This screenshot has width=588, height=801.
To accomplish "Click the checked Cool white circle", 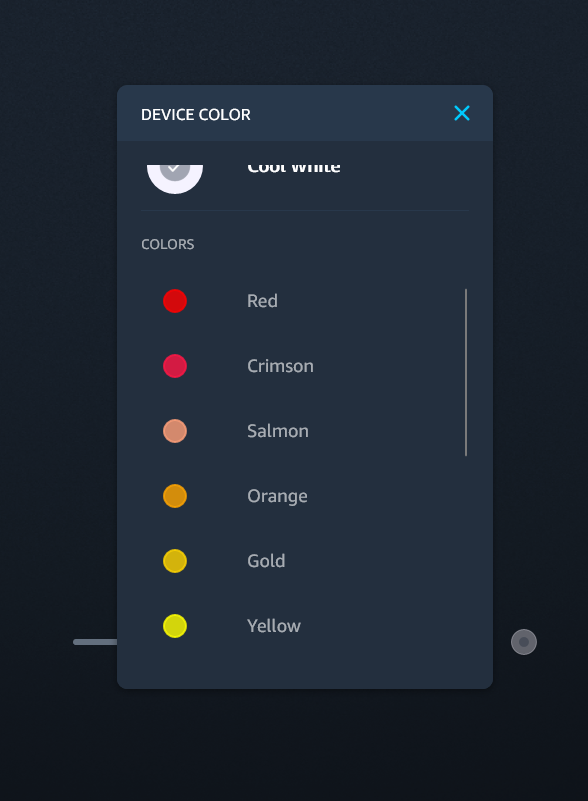I will tap(175, 178).
